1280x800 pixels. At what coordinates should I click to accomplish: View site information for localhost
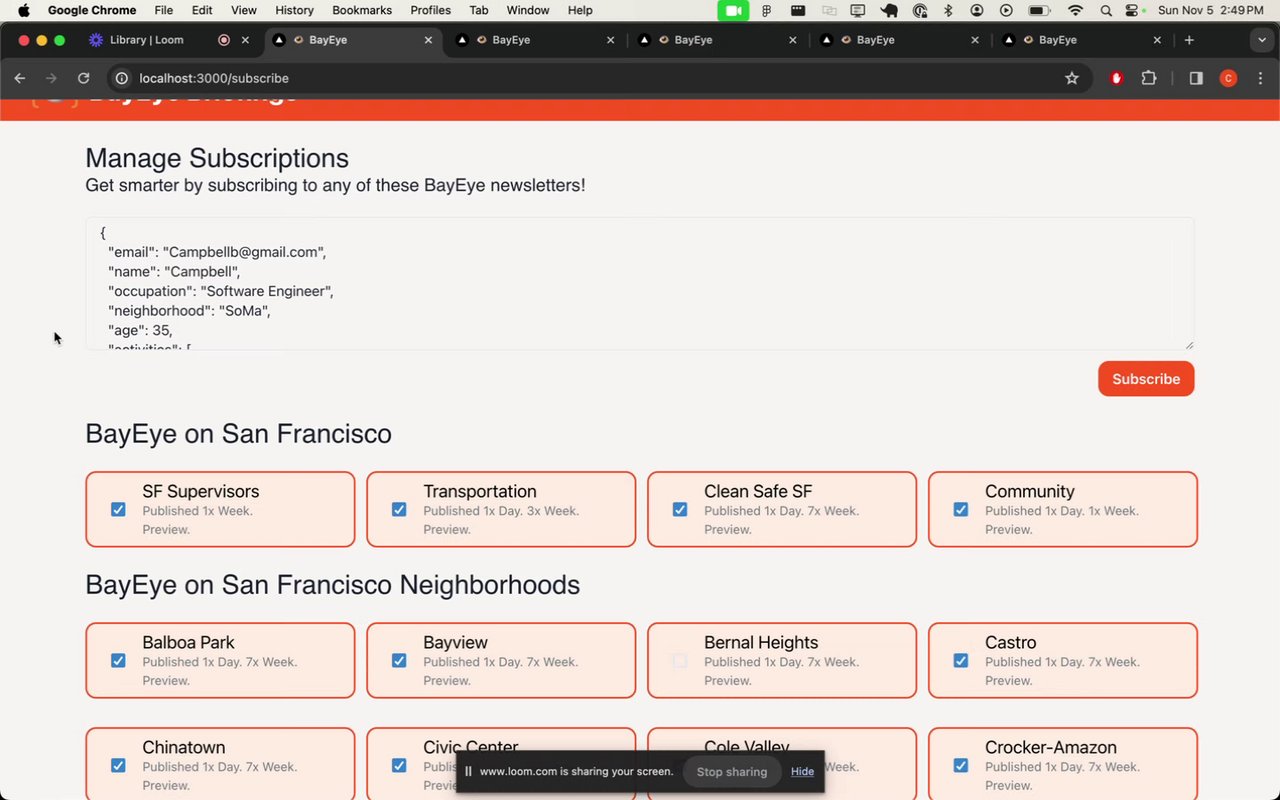tap(122, 78)
